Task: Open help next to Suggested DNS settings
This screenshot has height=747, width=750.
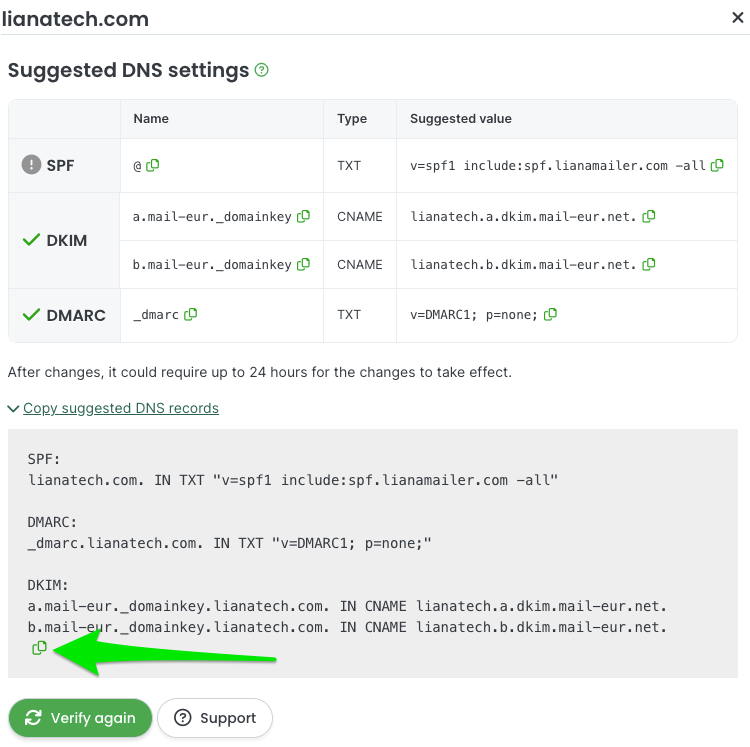Action: [x=262, y=70]
